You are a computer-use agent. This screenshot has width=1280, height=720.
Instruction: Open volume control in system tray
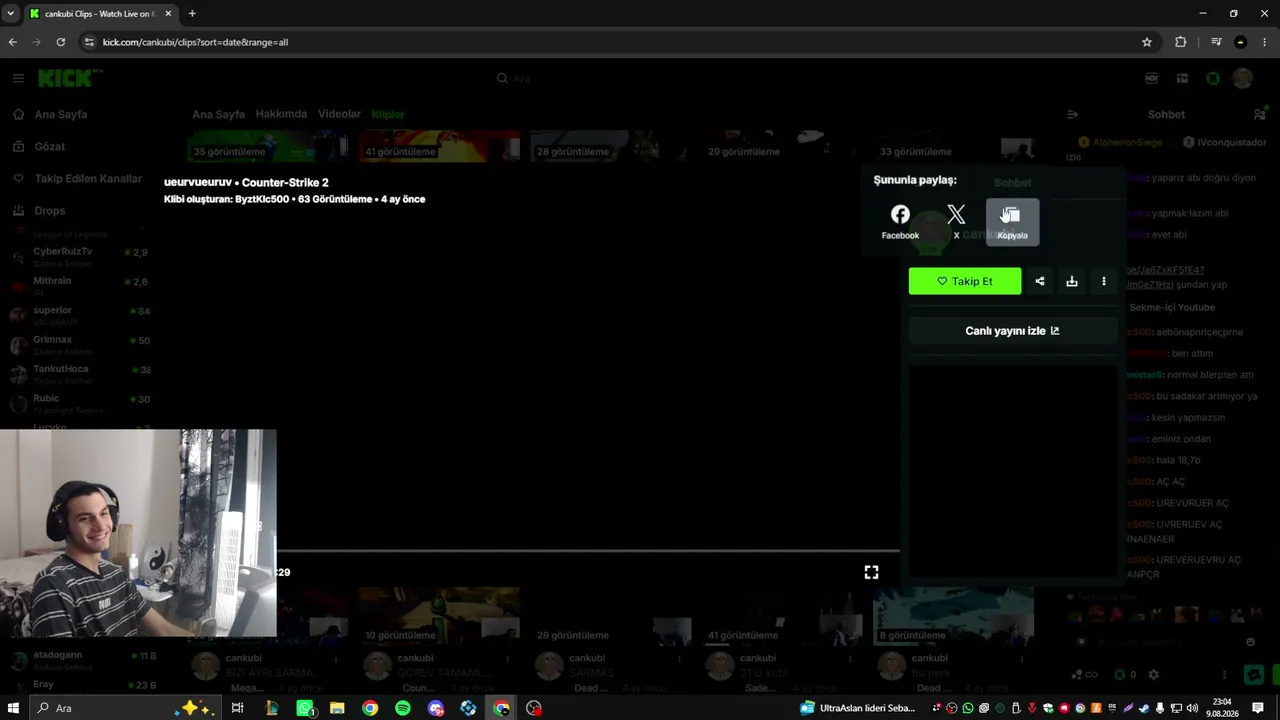point(1191,708)
